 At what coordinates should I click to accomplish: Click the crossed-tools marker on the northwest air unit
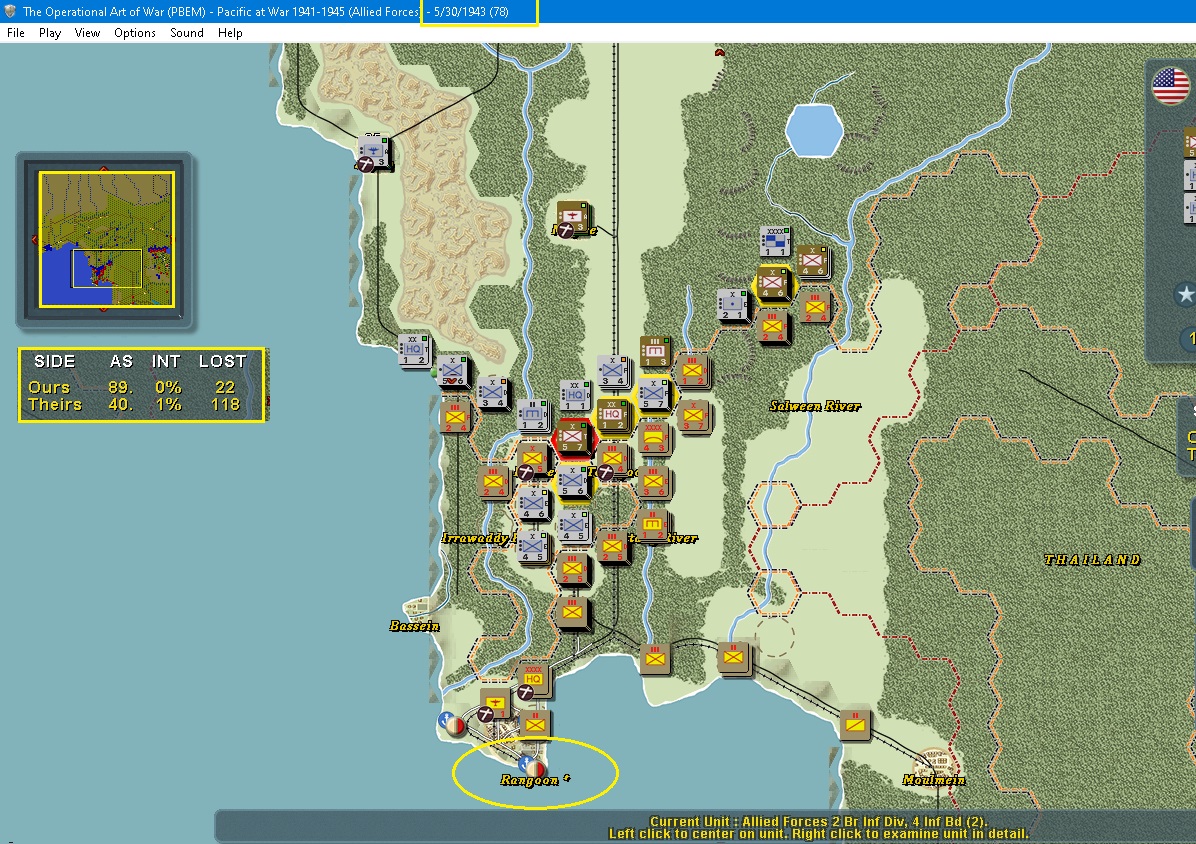(365, 163)
